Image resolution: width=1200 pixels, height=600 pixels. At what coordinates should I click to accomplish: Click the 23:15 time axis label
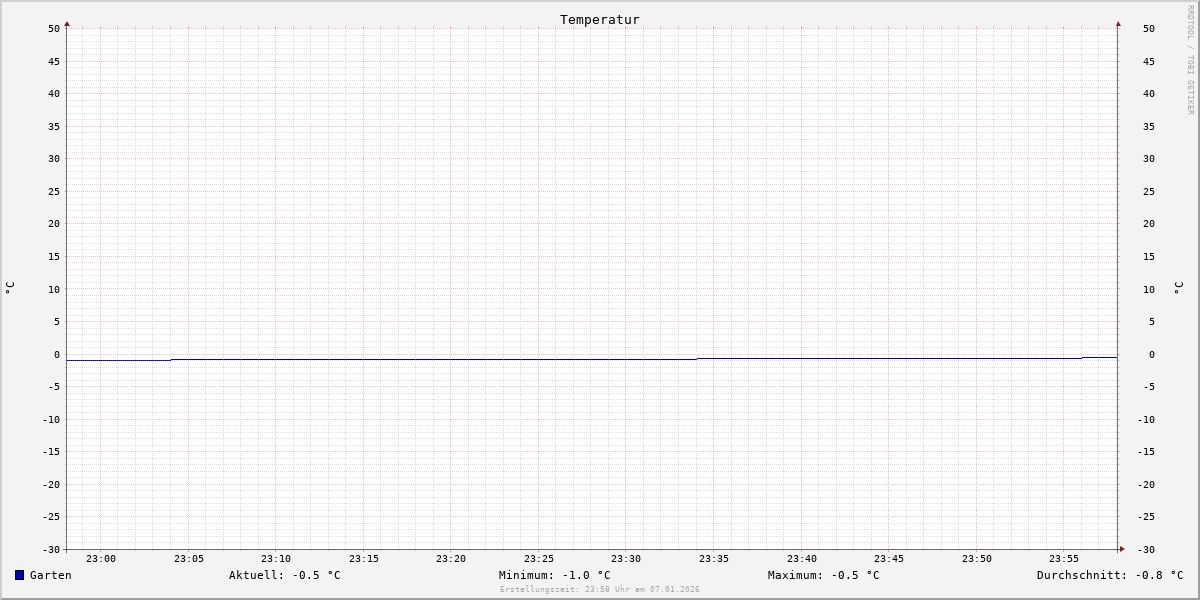coord(364,559)
